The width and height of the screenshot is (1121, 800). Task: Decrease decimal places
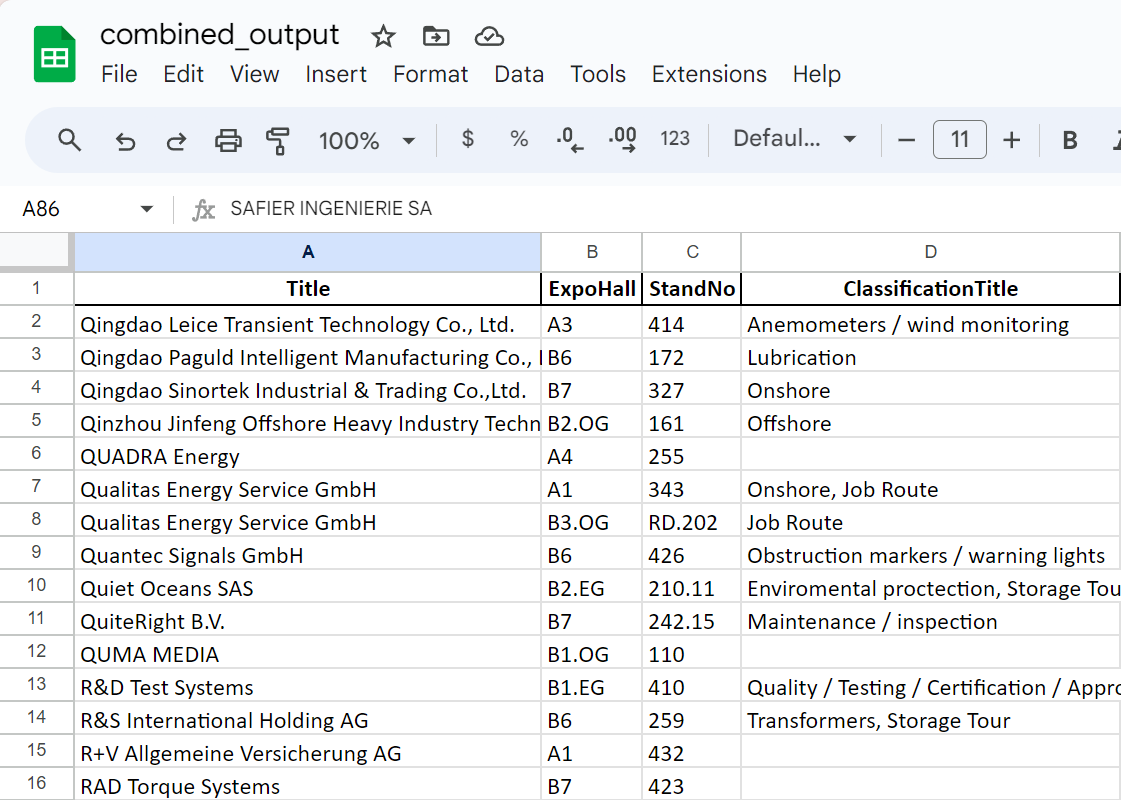tap(570, 139)
